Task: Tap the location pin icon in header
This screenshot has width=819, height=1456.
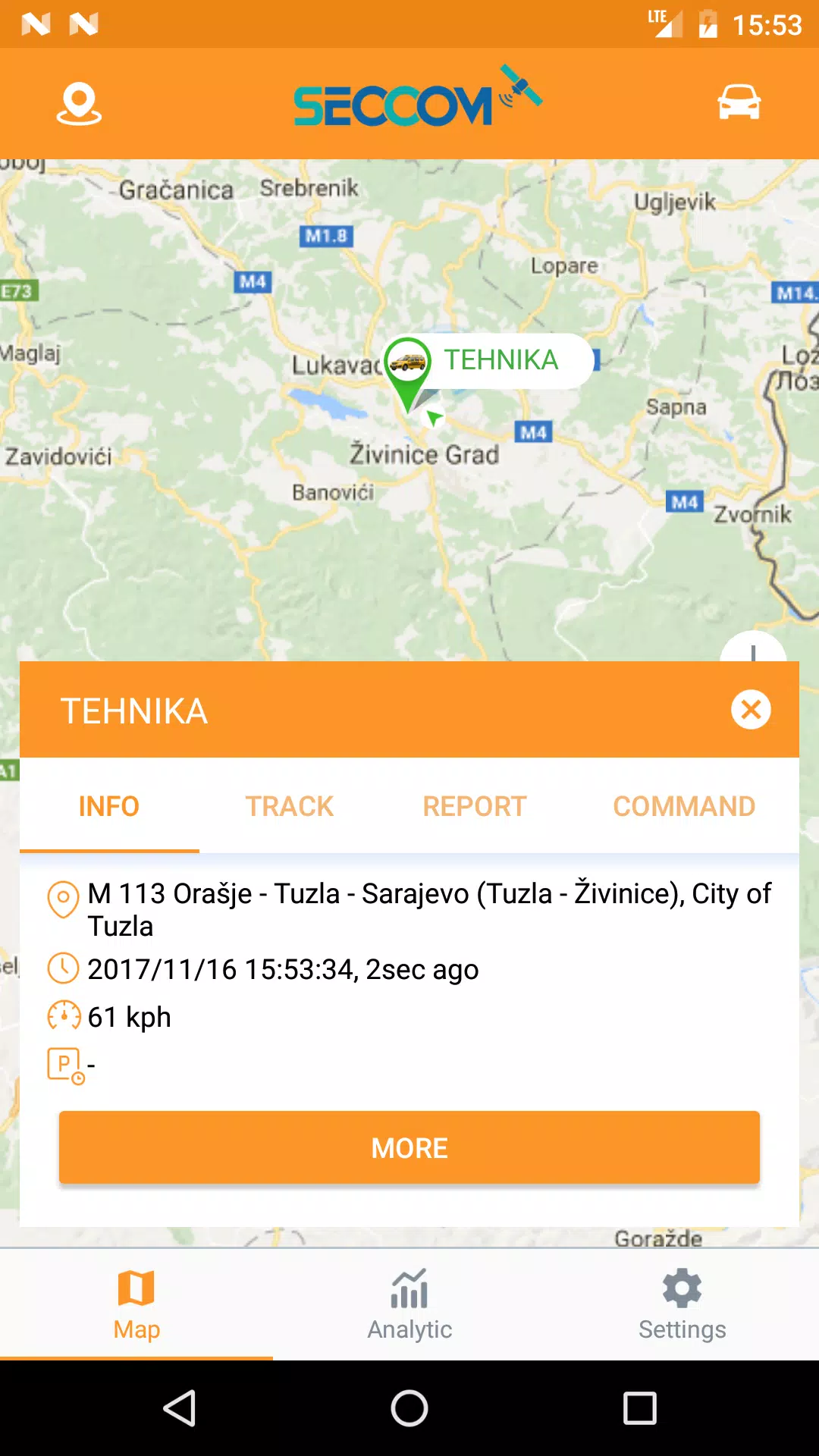Action: pos(79,104)
